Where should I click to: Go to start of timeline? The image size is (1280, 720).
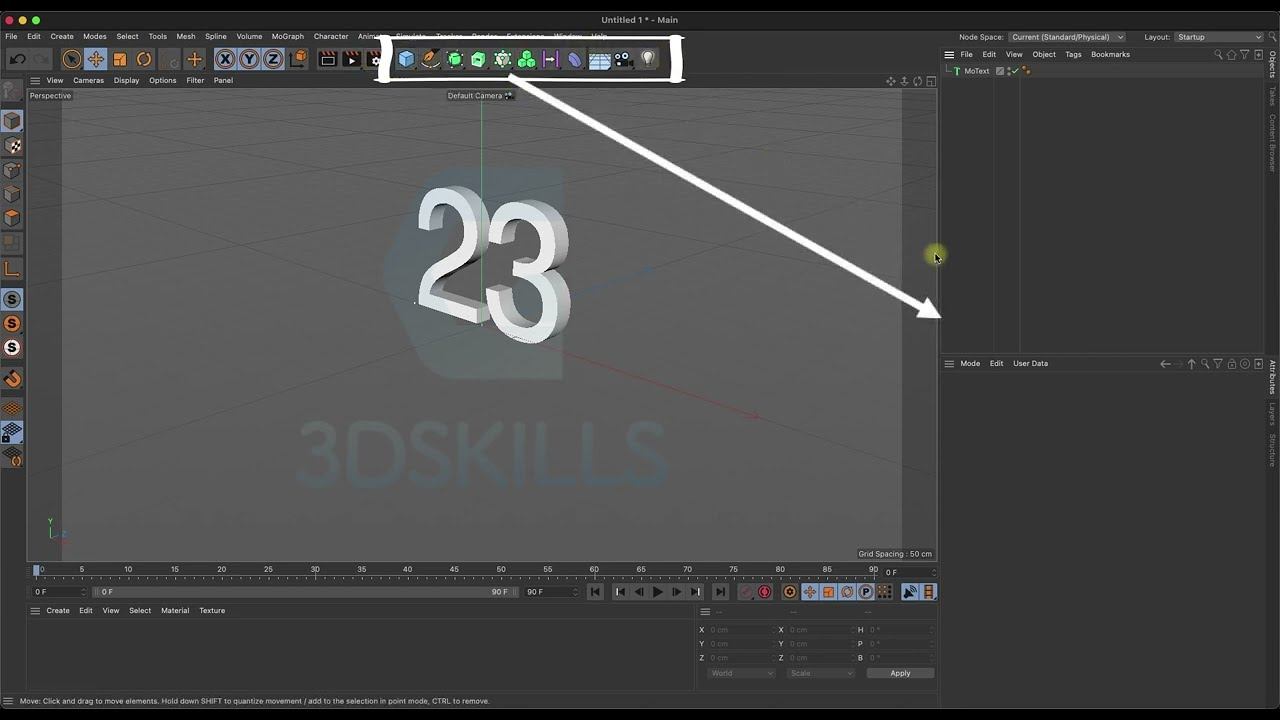pos(595,592)
